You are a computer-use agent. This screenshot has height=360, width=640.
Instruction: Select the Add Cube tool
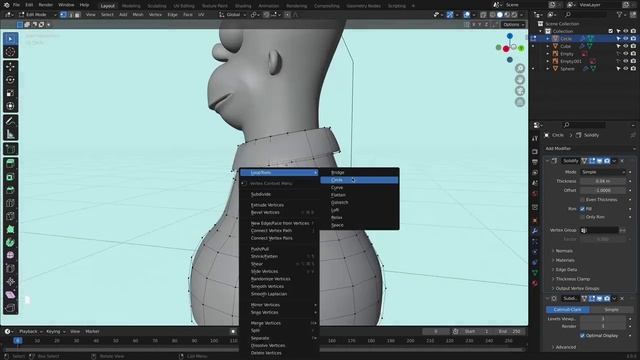tap(10, 149)
